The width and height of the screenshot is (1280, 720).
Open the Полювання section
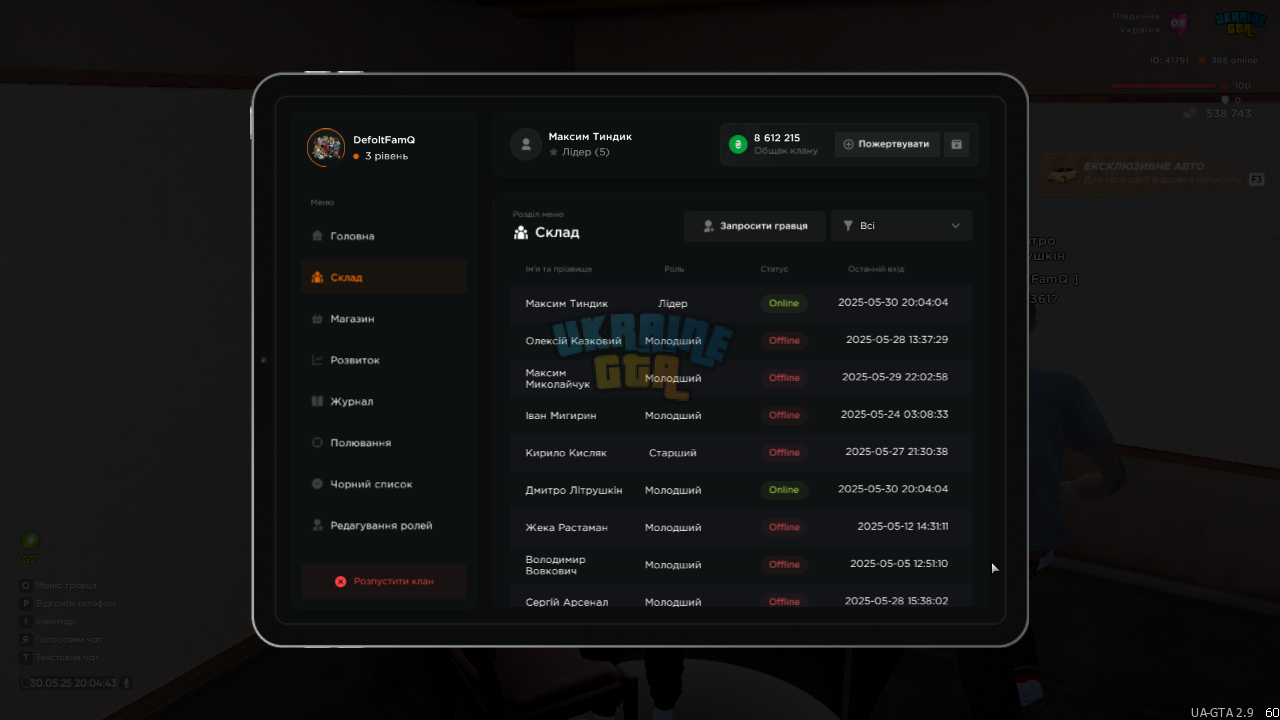click(x=384, y=442)
